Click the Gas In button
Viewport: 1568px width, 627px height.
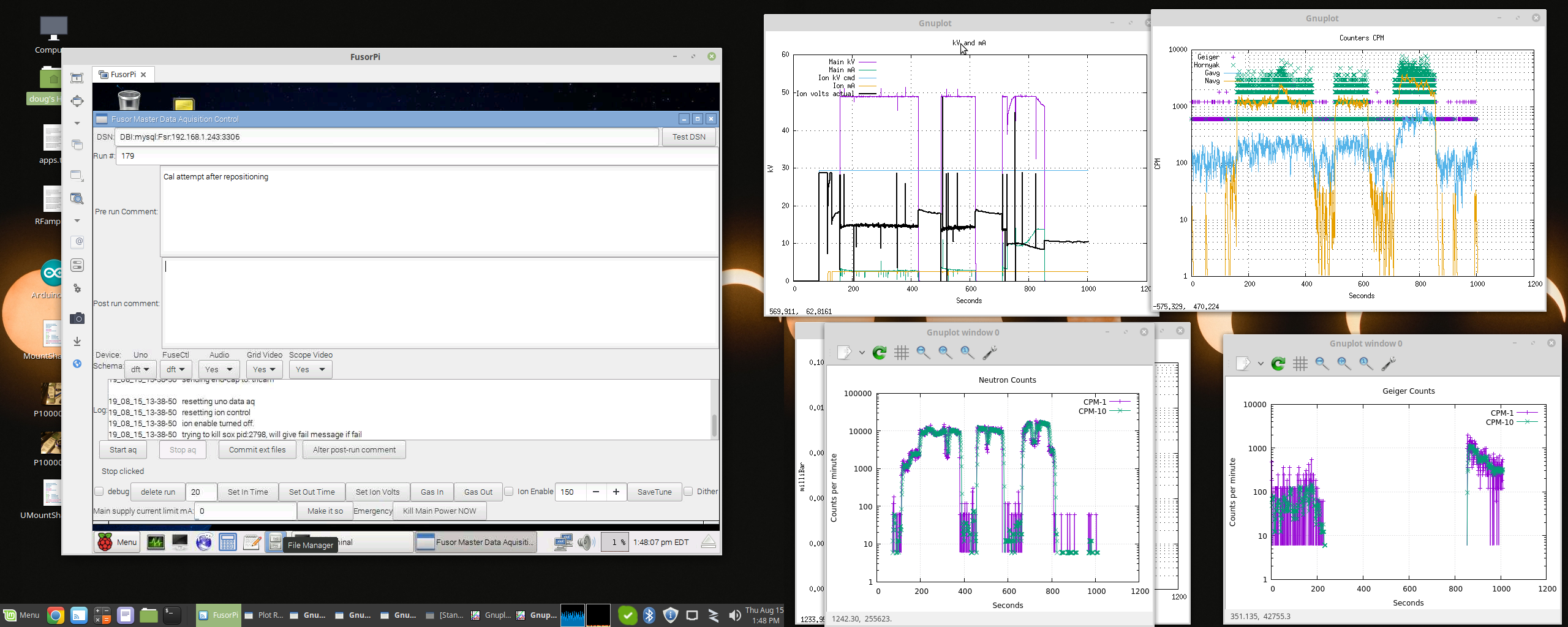pos(432,492)
